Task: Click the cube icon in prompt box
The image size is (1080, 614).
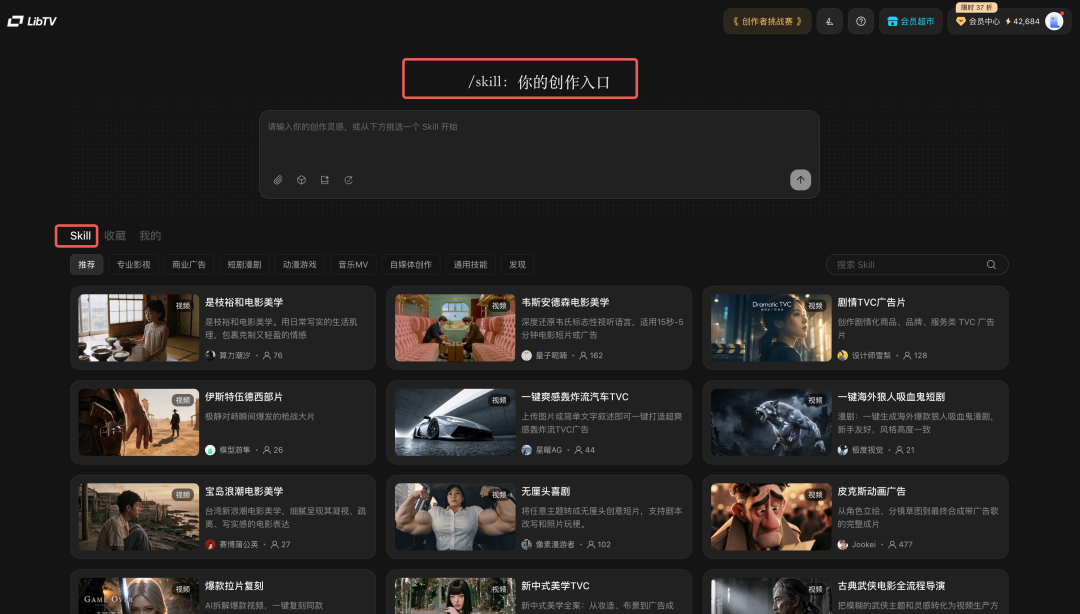Action: click(301, 180)
